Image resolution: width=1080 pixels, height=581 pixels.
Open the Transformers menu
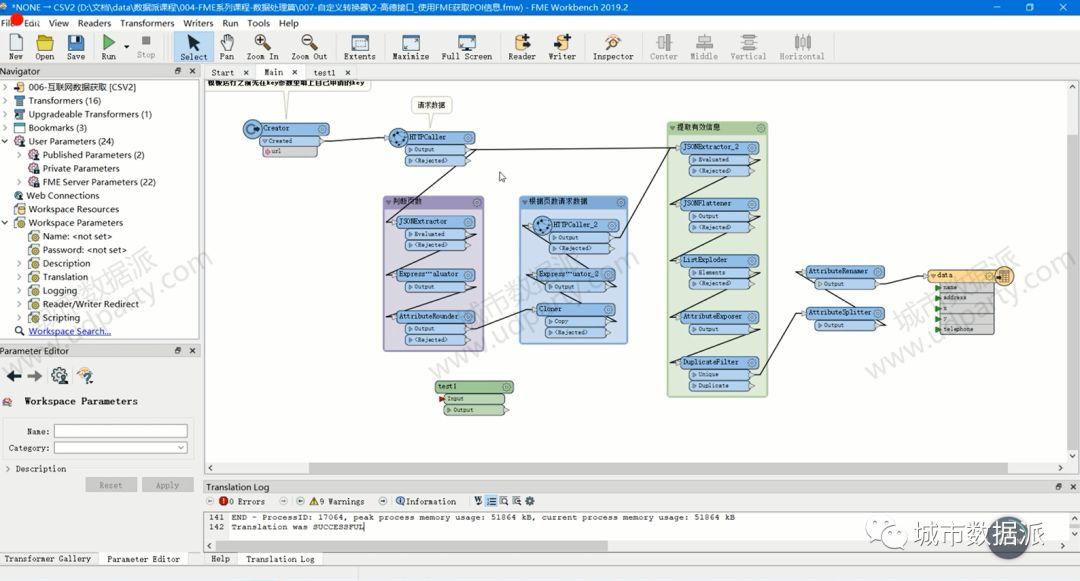(x=147, y=23)
